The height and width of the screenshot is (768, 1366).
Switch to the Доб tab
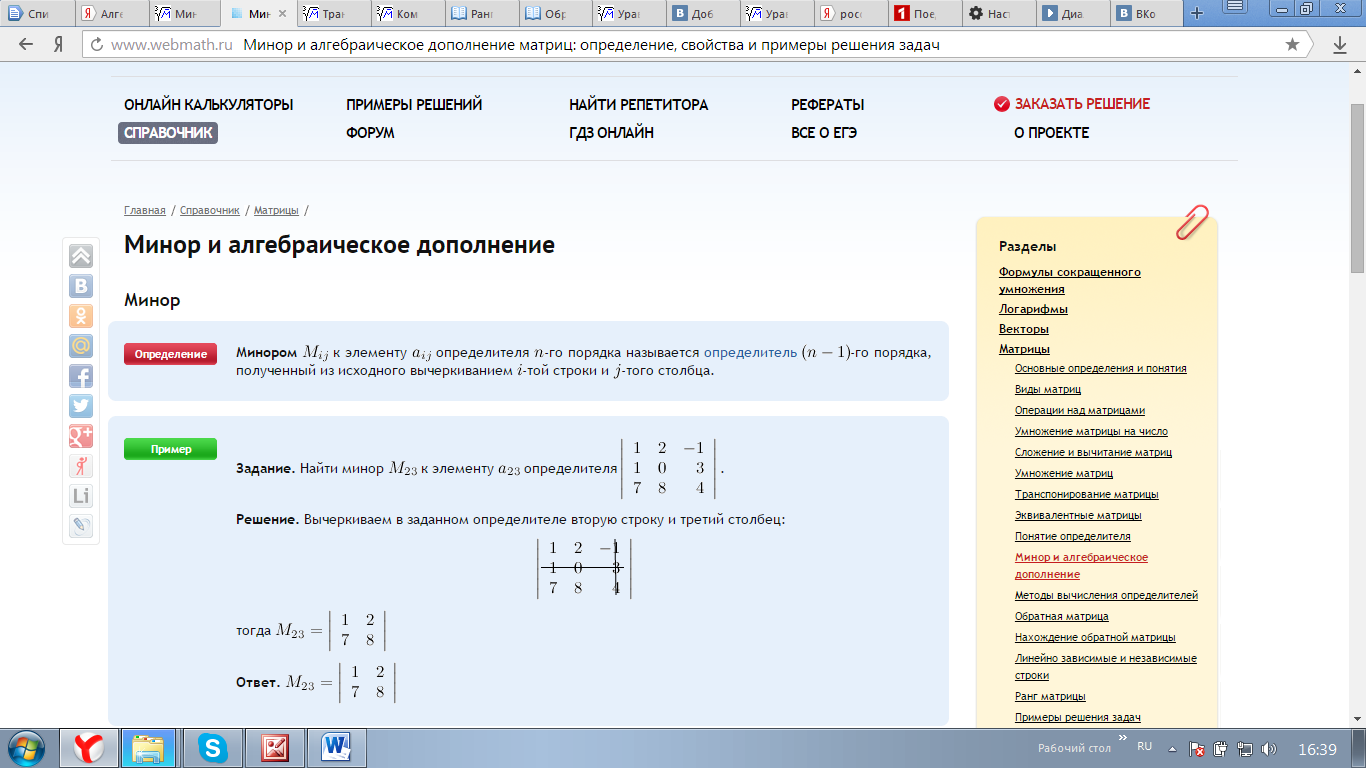(x=704, y=14)
